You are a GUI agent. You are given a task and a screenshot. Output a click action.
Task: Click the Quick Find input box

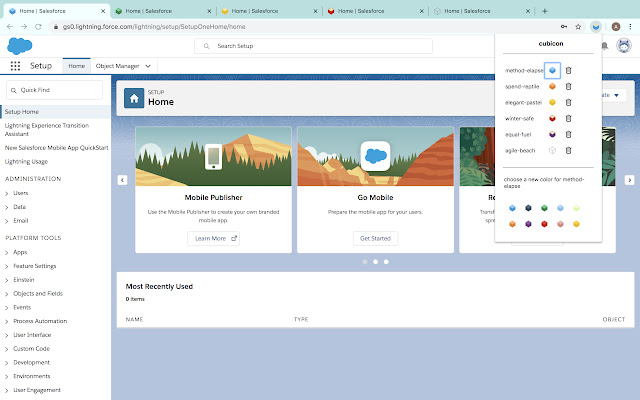click(54, 90)
